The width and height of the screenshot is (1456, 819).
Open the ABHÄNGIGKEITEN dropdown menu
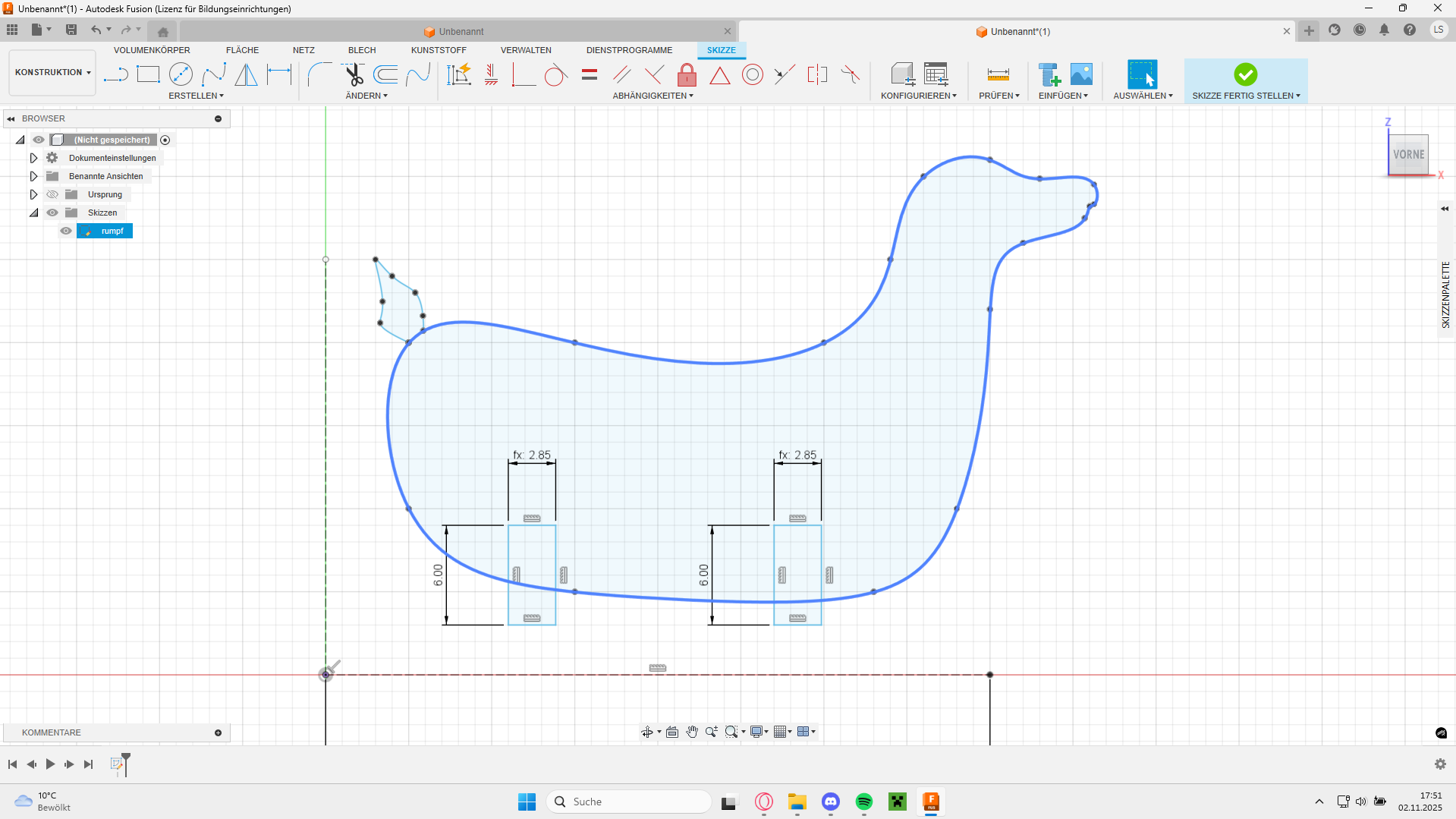pyautogui.click(x=653, y=96)
